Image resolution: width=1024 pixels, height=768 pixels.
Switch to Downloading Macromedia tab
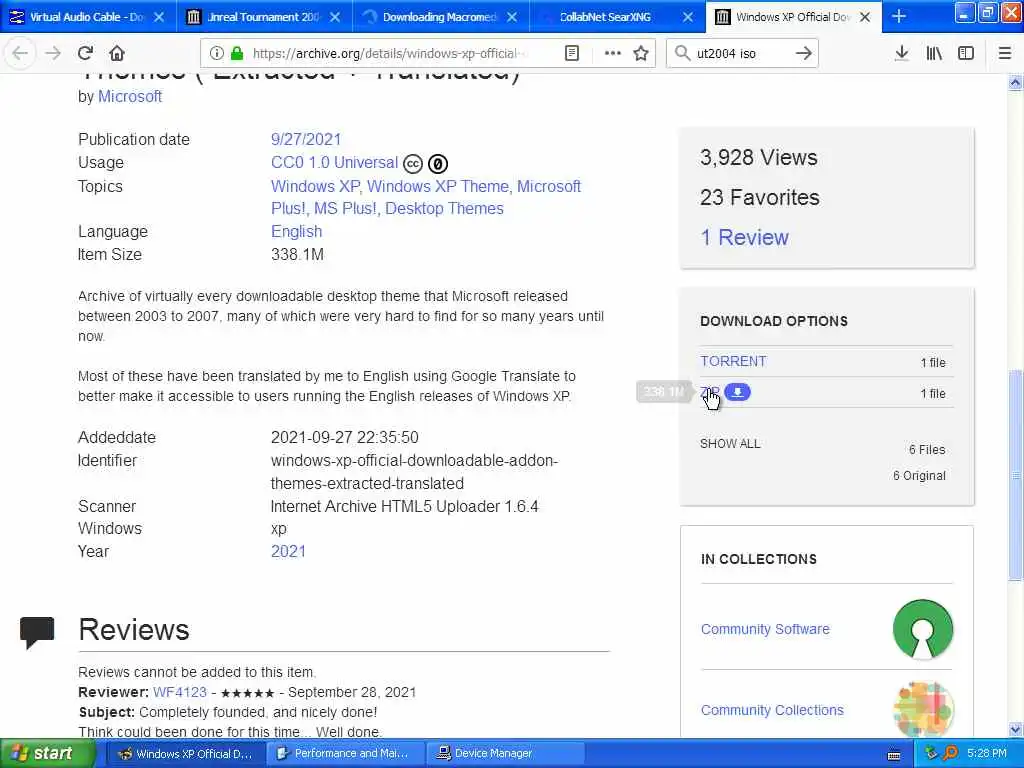pos(441,17)
